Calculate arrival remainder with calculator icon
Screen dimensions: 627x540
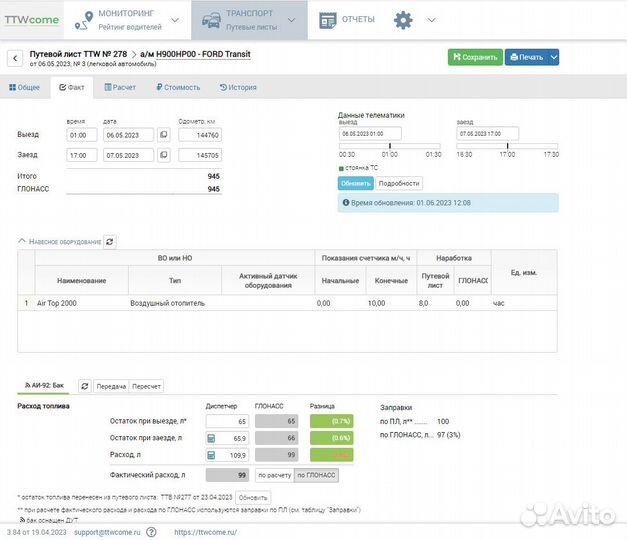(x=211, y=438)
